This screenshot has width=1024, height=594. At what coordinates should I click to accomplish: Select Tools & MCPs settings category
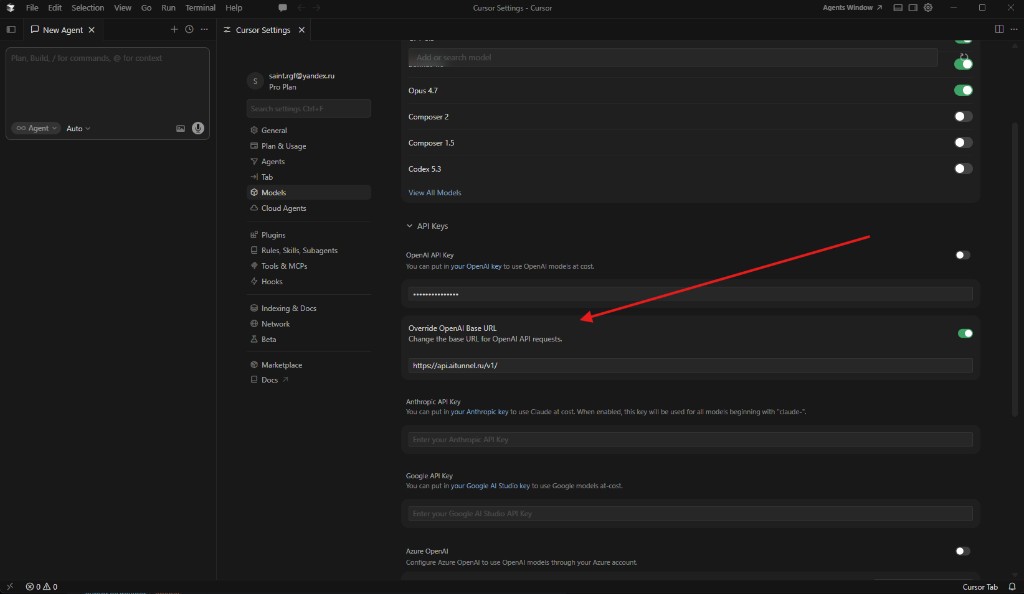308,266
